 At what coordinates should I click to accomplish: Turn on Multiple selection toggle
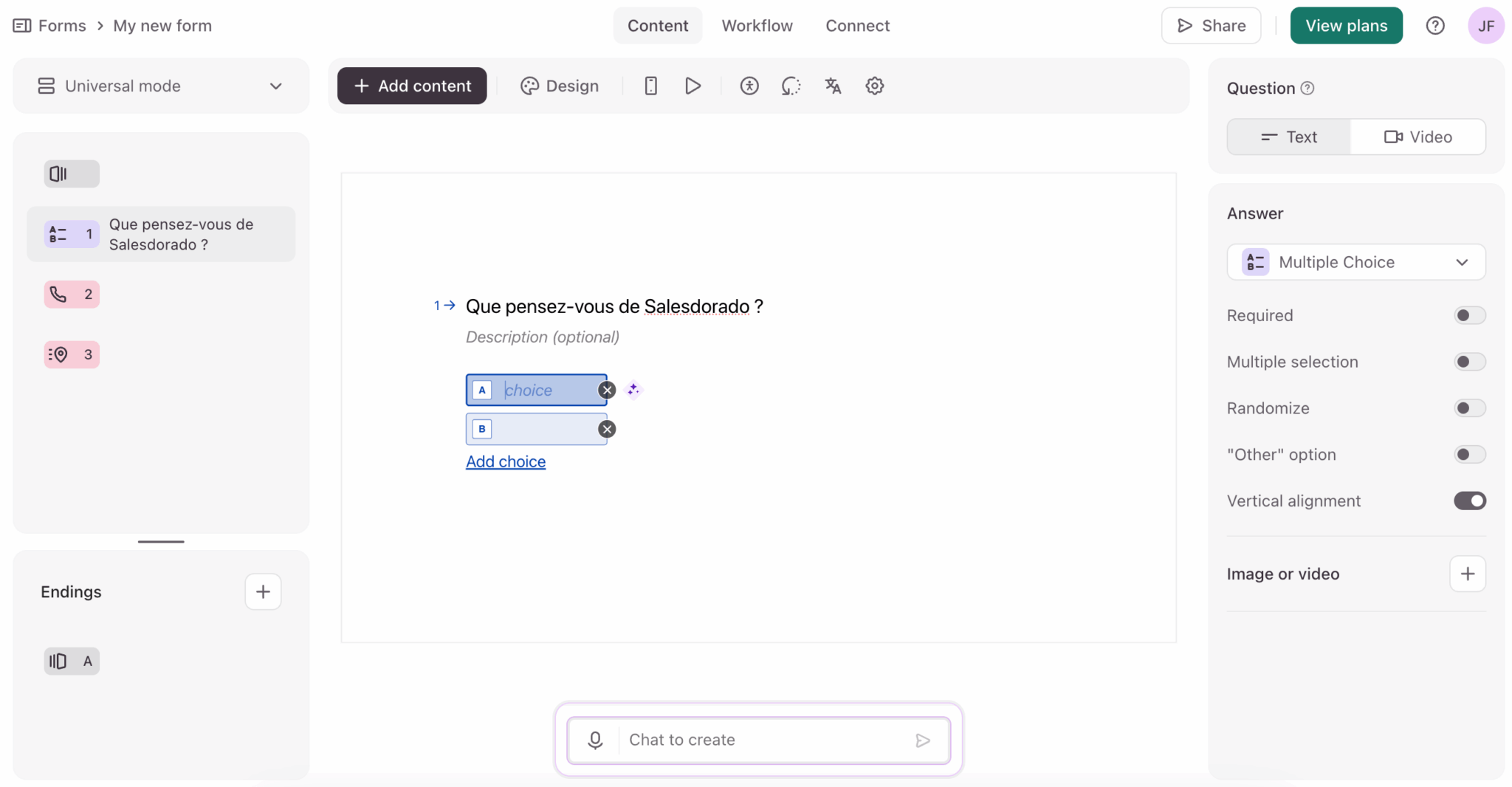[x=1469, y=362]
